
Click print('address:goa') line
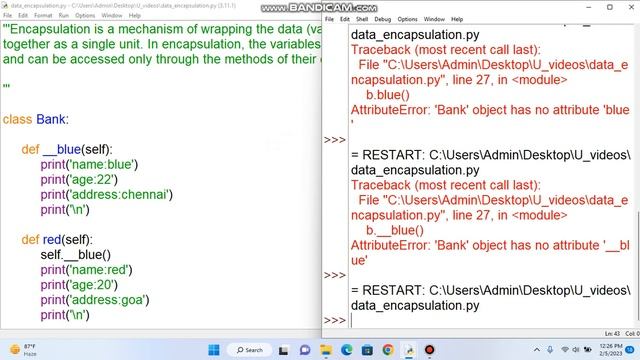pos(95,300)
